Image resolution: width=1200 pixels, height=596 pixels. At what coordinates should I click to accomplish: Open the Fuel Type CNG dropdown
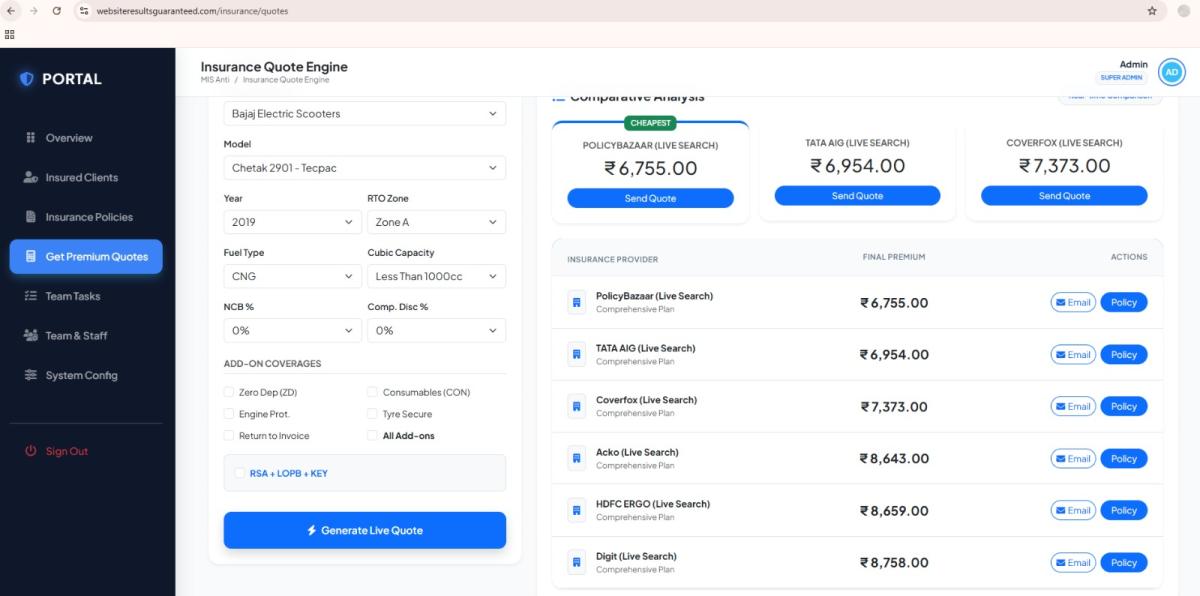(x=292, y=276)
